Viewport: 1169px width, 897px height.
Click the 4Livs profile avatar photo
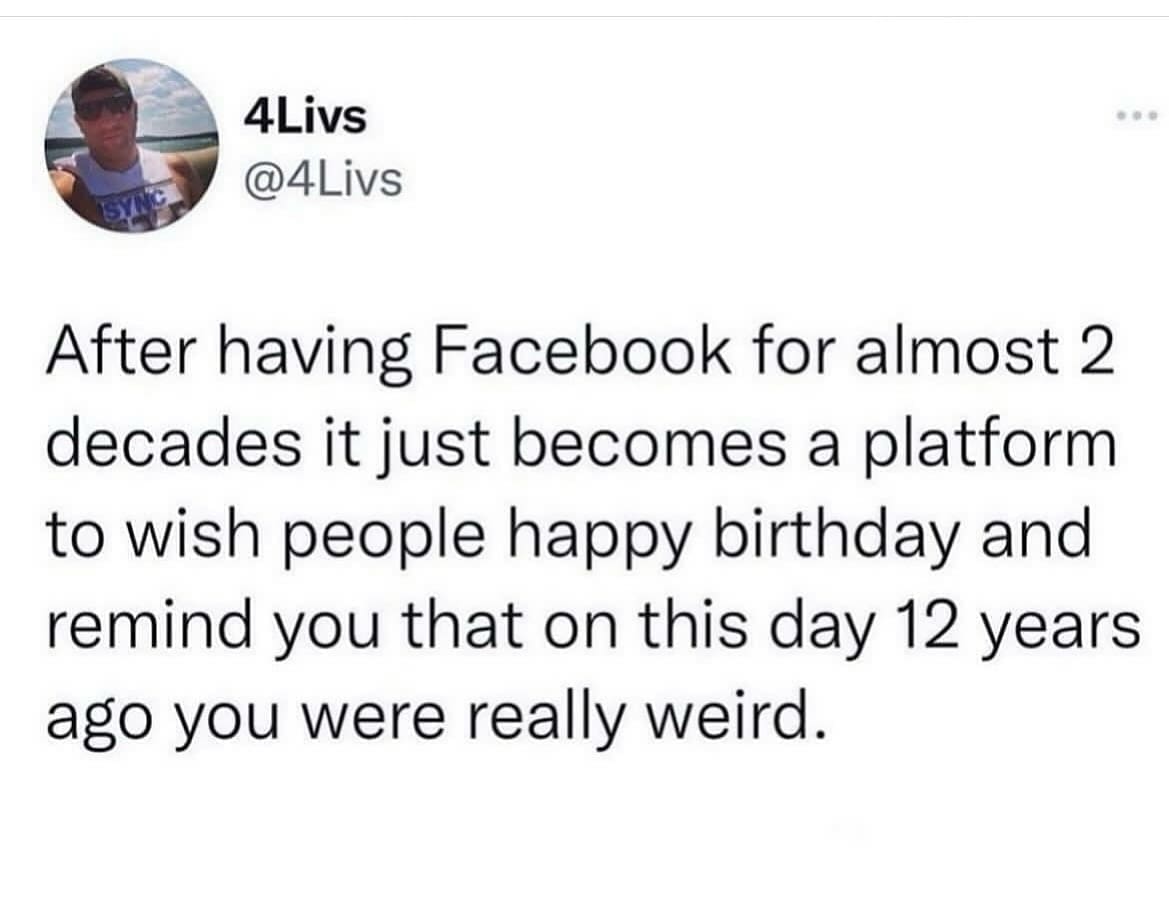(x=133, y=146)
